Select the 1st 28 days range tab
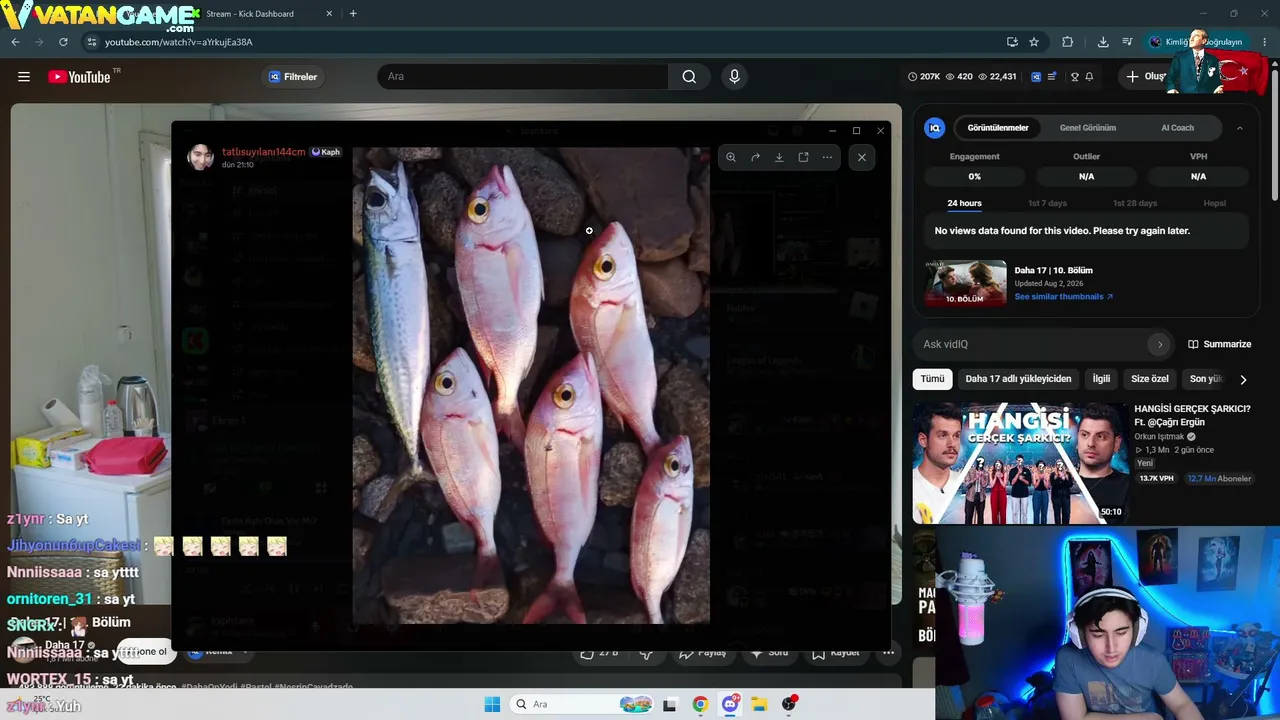 point(1135,203)
